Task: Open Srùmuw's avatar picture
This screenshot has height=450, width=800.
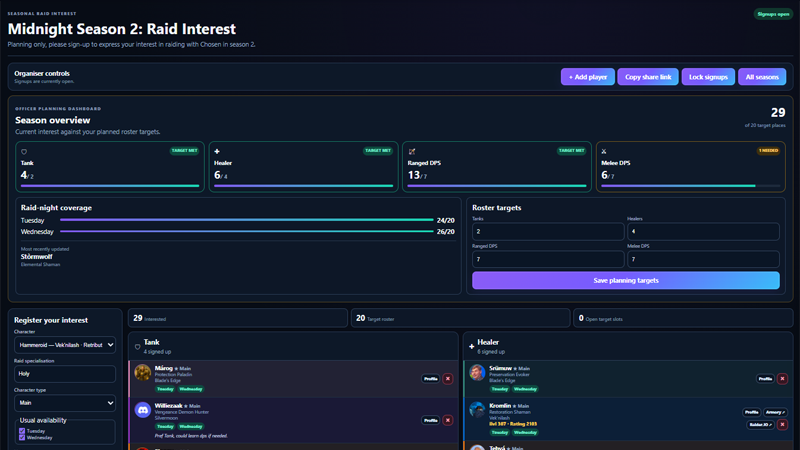Action: click(x=477, y=372)
